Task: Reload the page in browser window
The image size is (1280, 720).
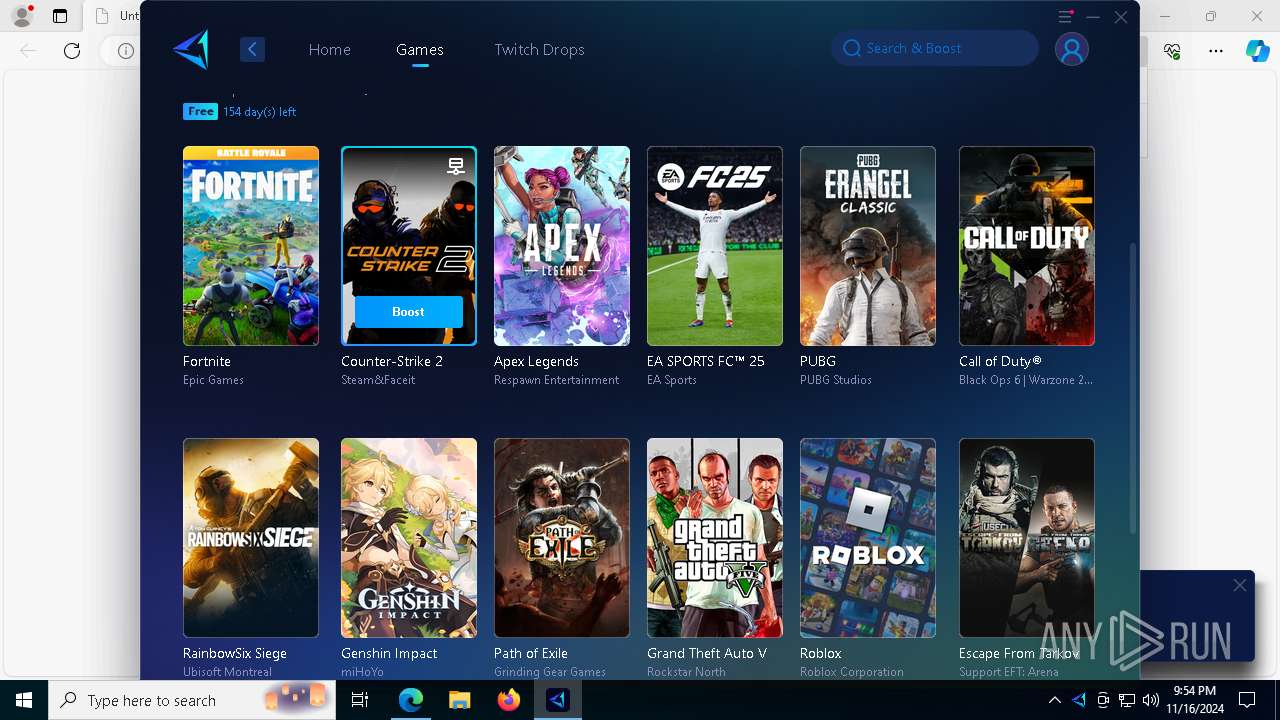Action: [x=72, y=50]
